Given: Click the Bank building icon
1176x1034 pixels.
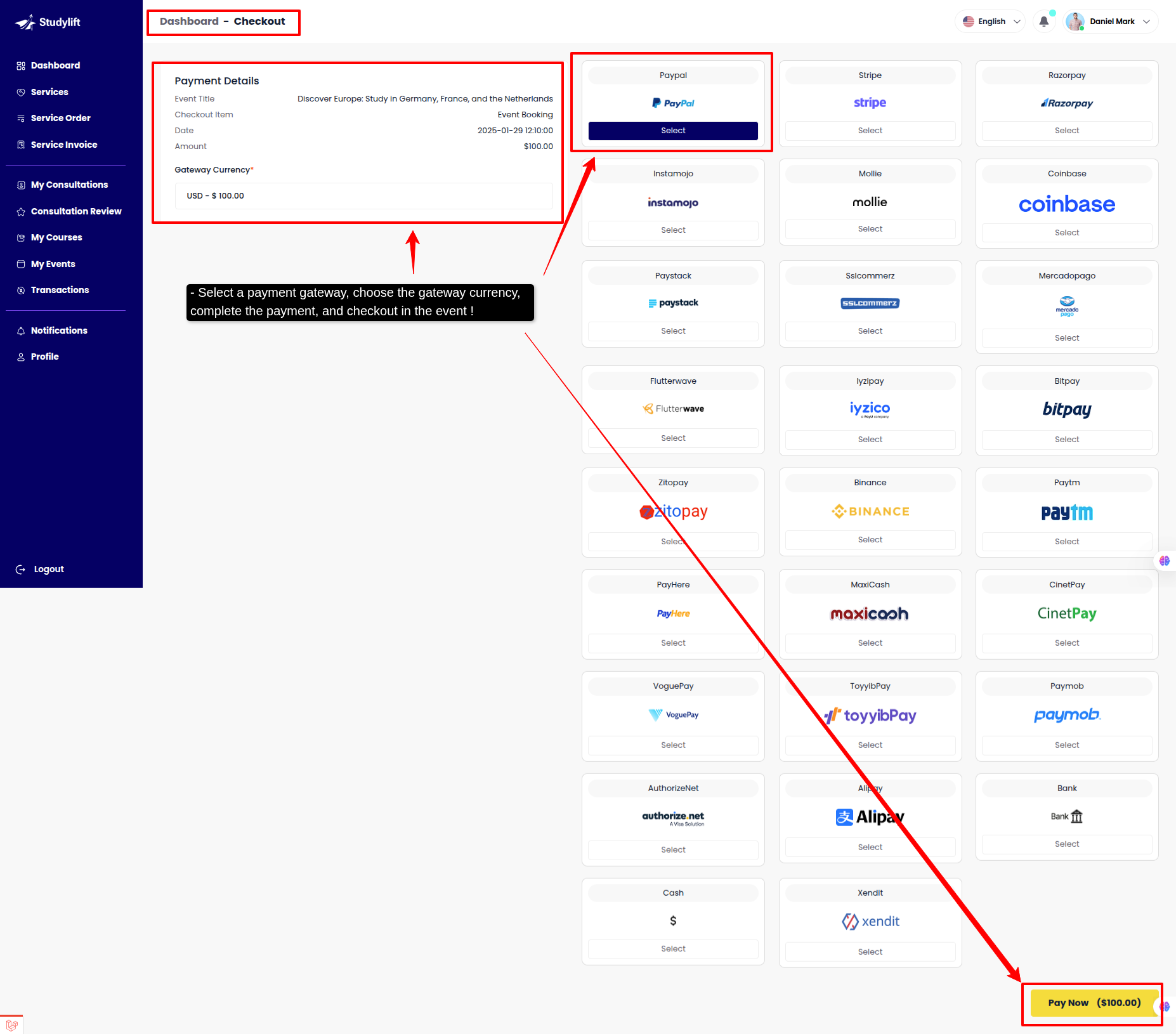Looking at the screenshot, I should 1076,816.
